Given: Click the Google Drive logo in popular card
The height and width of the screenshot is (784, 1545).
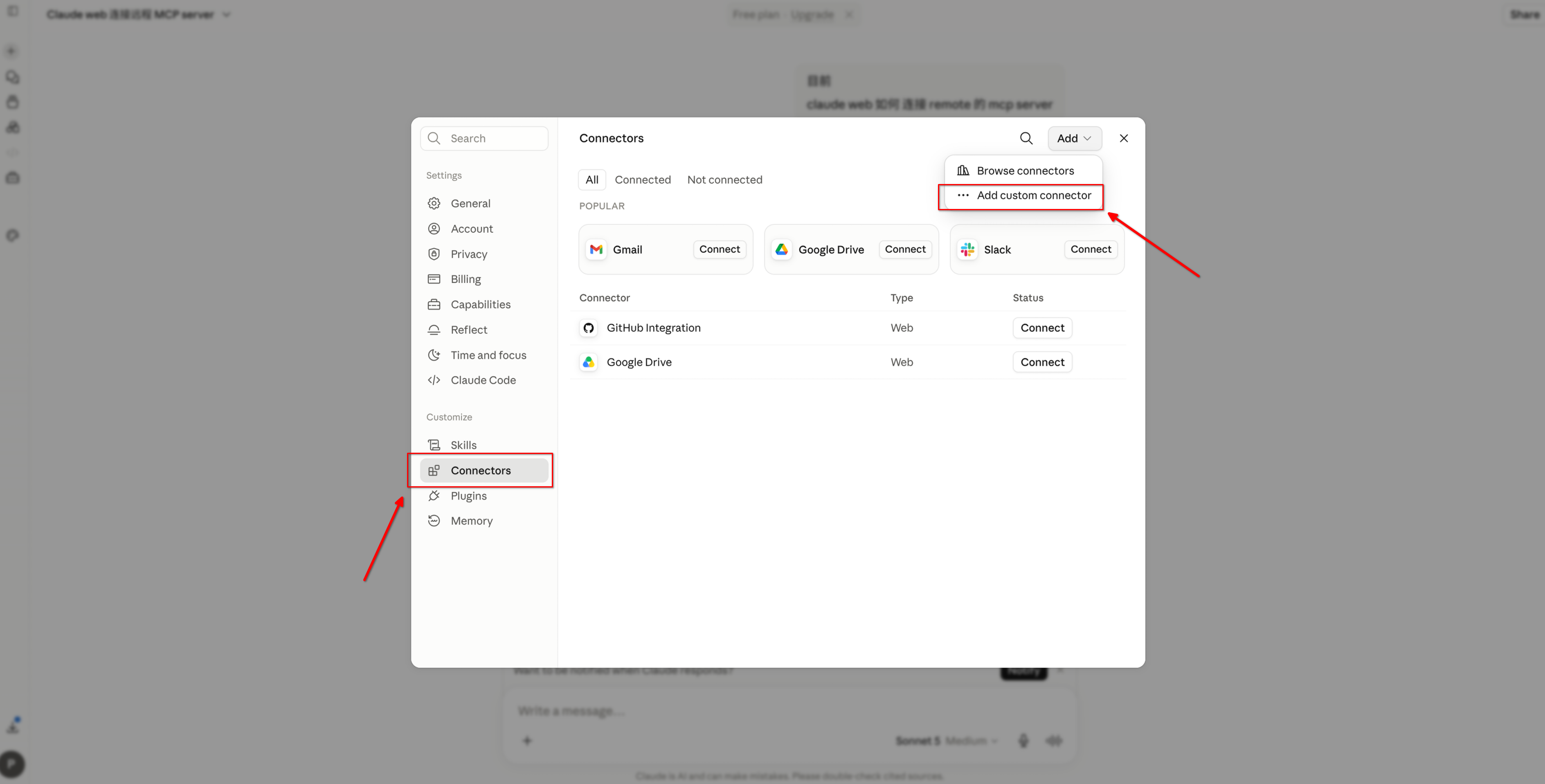Looking at the screenshot, I should click(x=781, y=249).
